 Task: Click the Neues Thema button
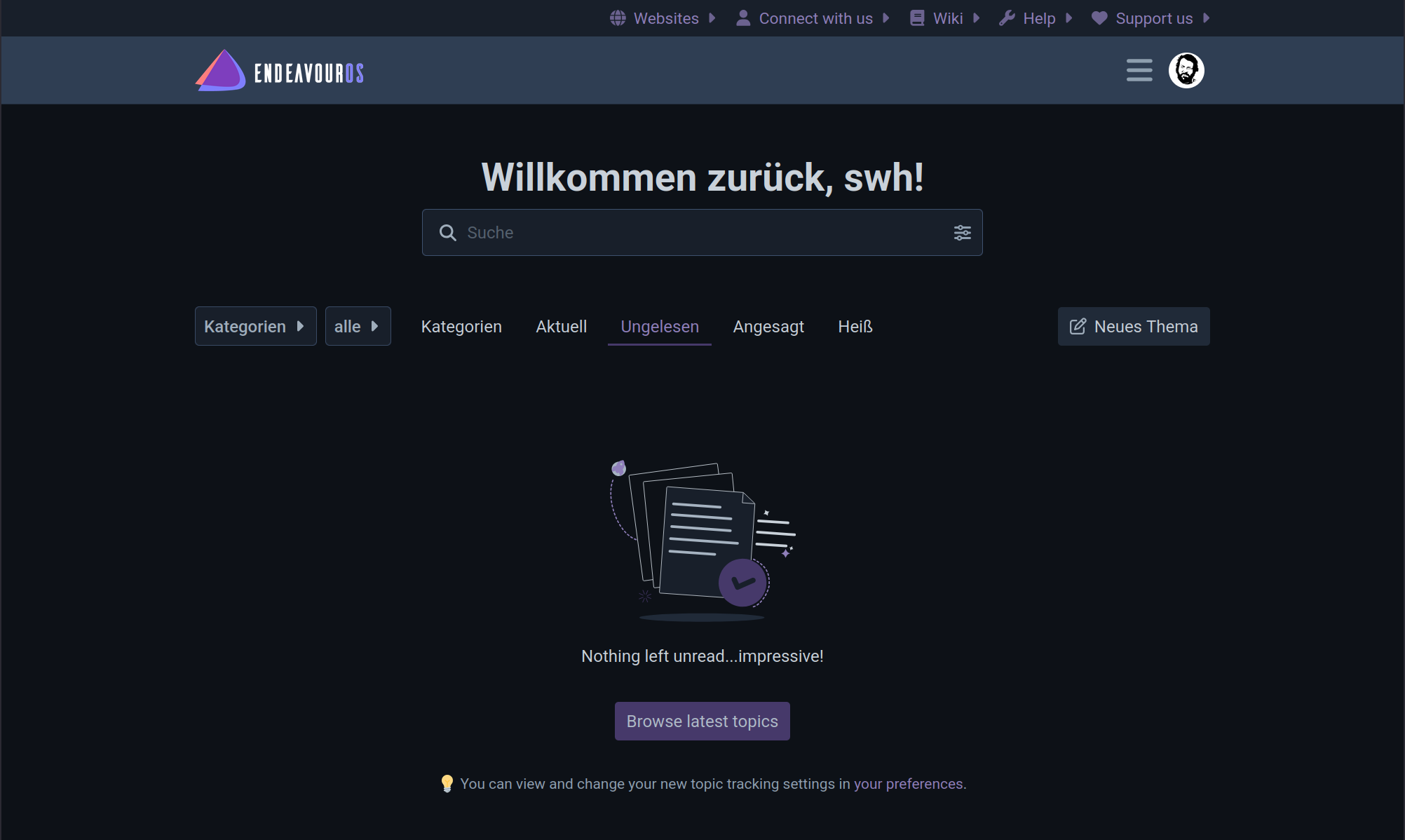pos(1133,326)
